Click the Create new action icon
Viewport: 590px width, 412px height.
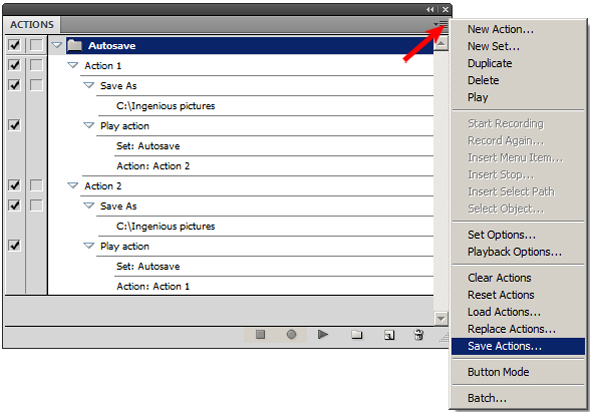(x=389, y=335)
